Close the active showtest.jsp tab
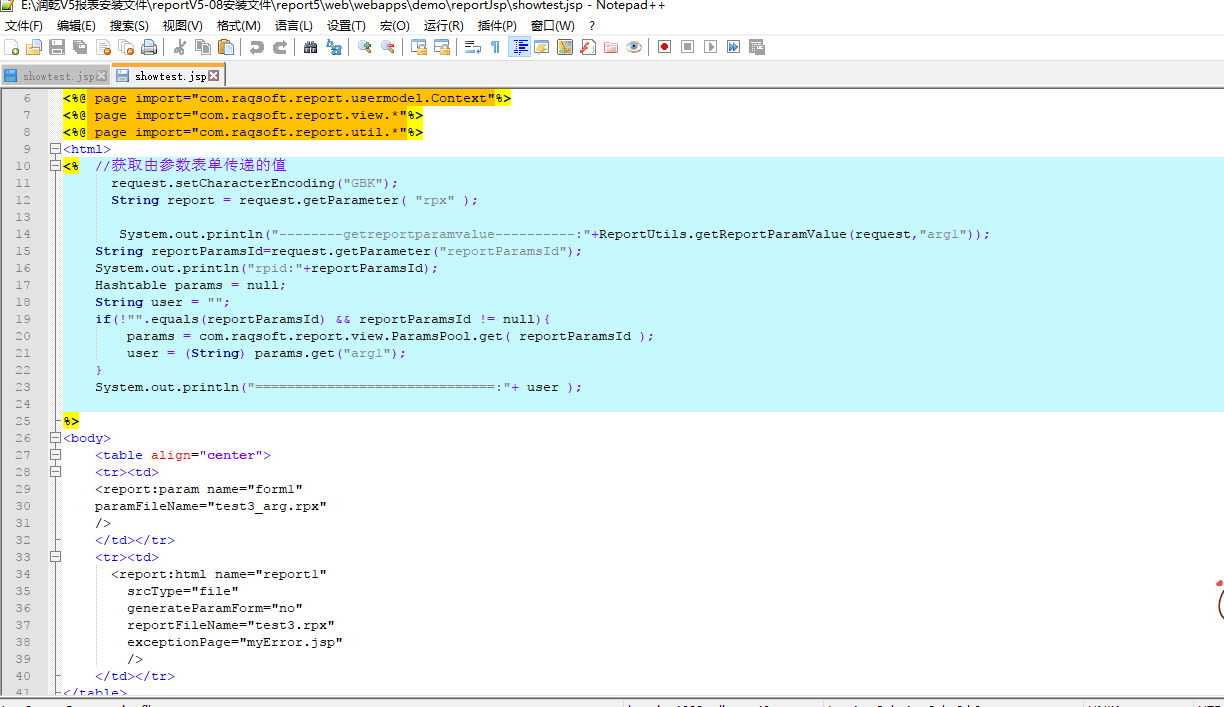This screenshot has width=1224, height=707. pos(214,76)
